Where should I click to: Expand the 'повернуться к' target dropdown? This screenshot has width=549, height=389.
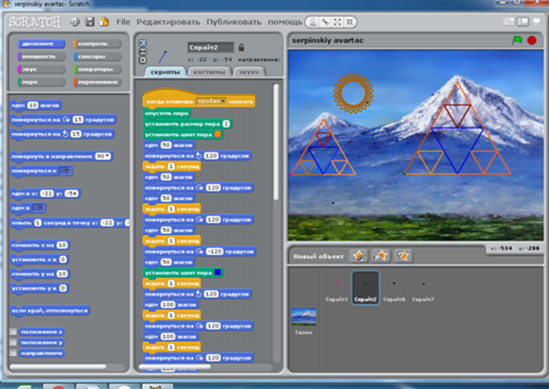[65, 171]
